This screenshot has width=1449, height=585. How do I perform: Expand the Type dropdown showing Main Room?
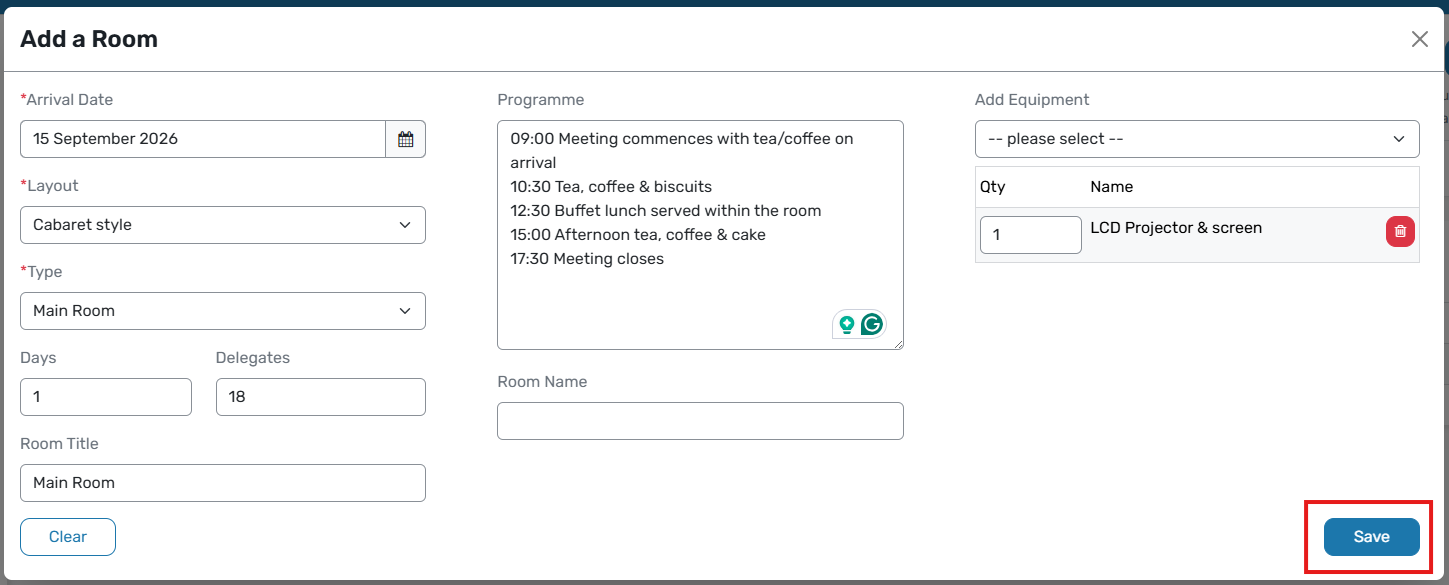[223, 311]
